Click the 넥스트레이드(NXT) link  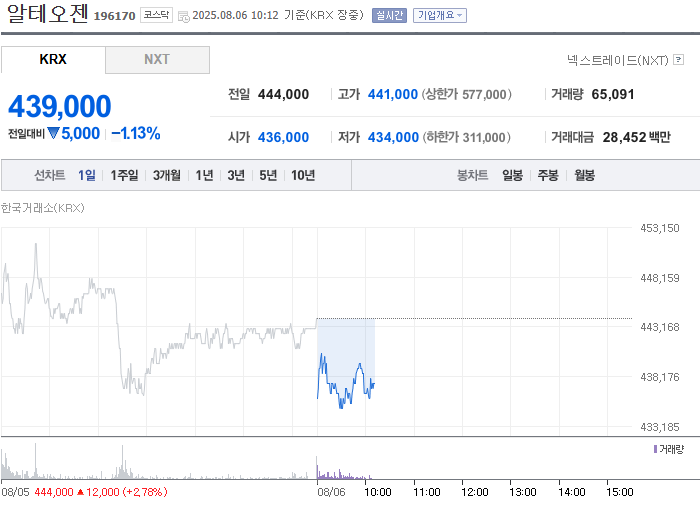click(x=618, y=60)
